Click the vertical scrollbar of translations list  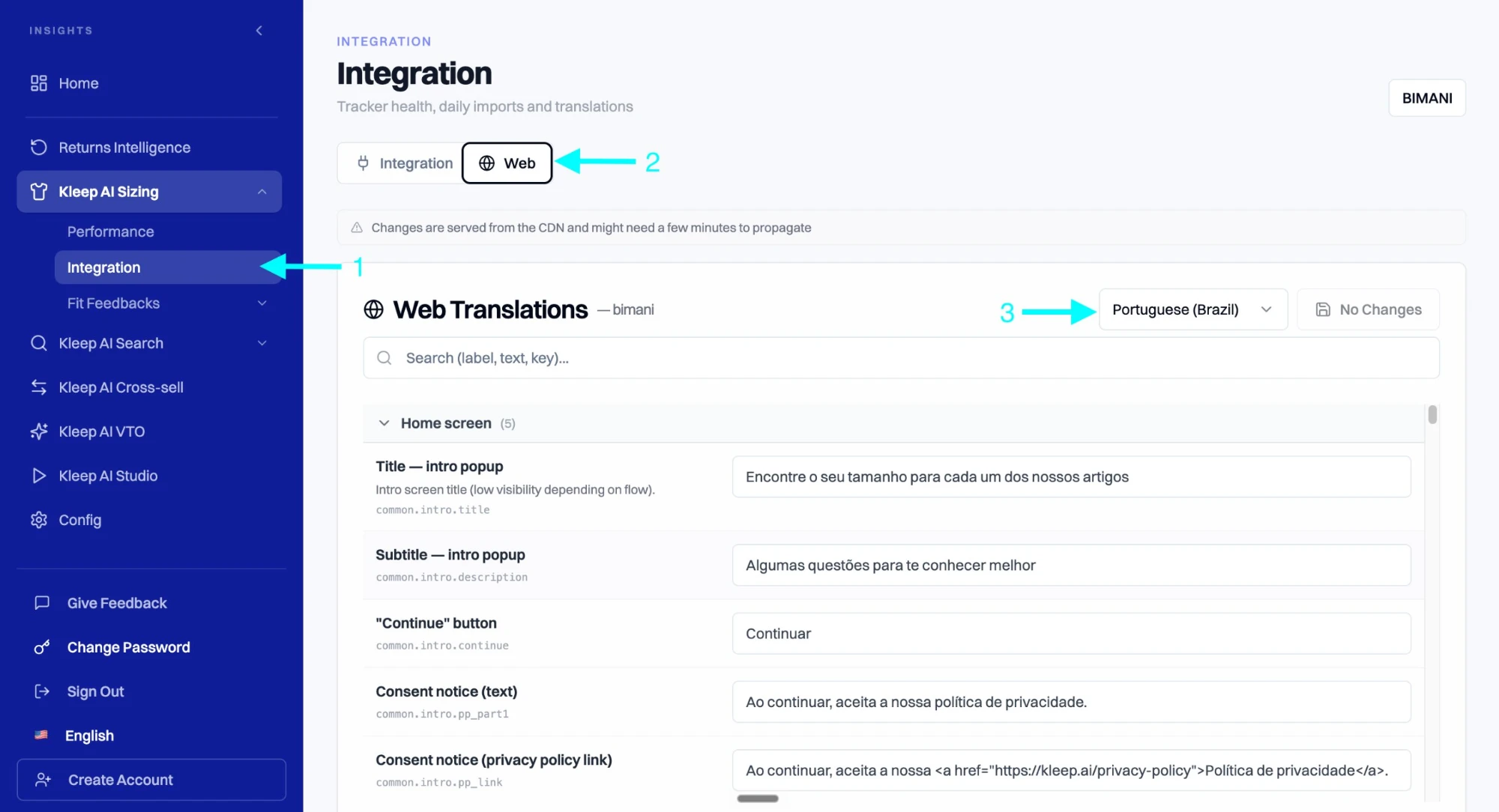(x=1432, y=414)
